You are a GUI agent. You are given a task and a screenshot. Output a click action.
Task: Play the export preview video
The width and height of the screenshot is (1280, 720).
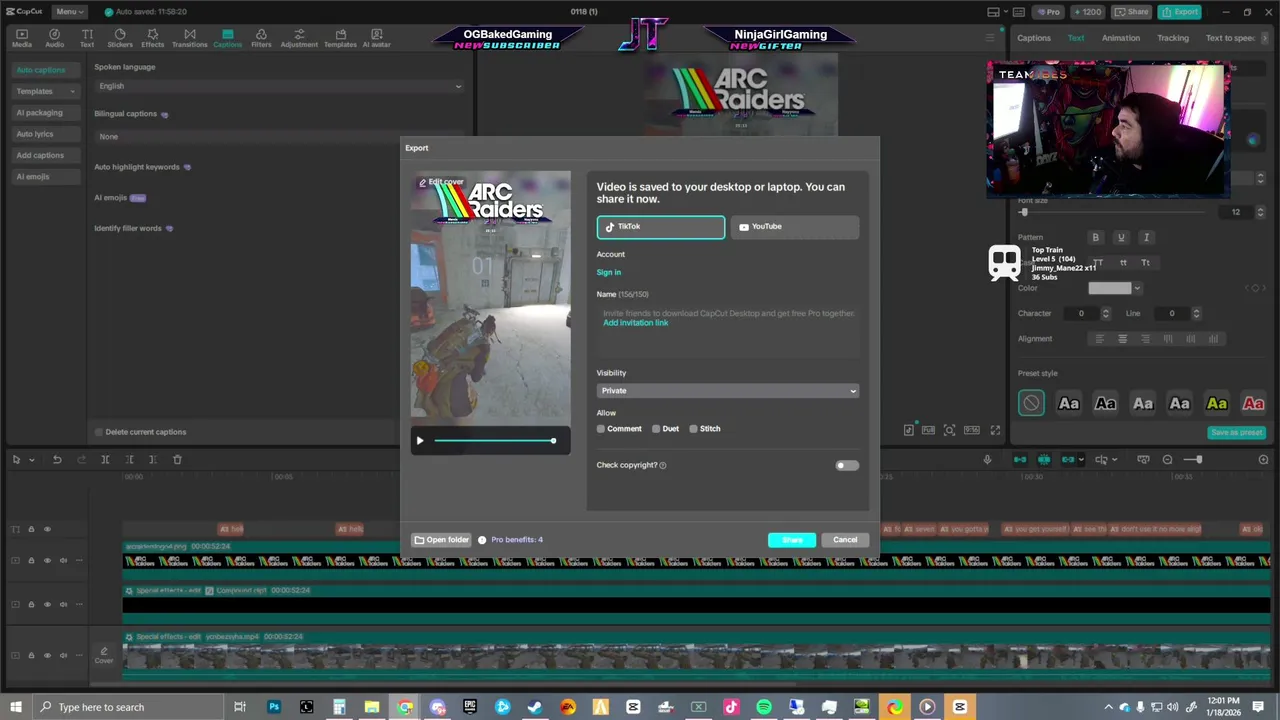tap(420, 441)
